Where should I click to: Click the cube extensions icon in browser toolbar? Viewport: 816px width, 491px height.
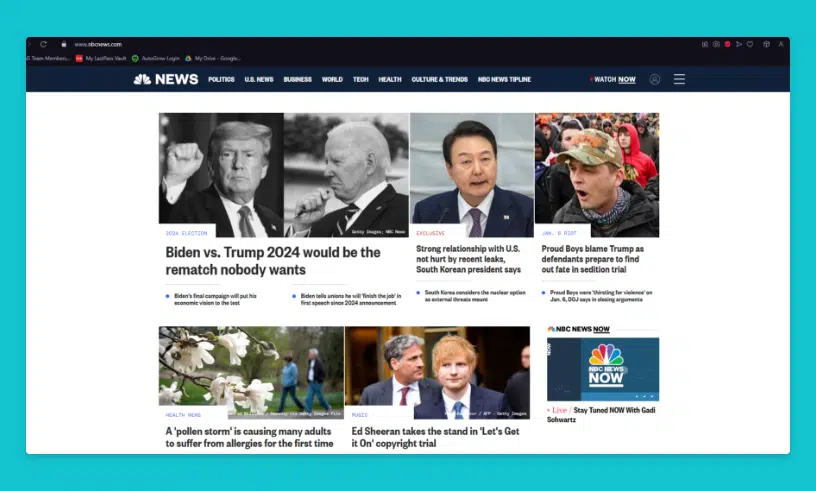tap(766, 44)
